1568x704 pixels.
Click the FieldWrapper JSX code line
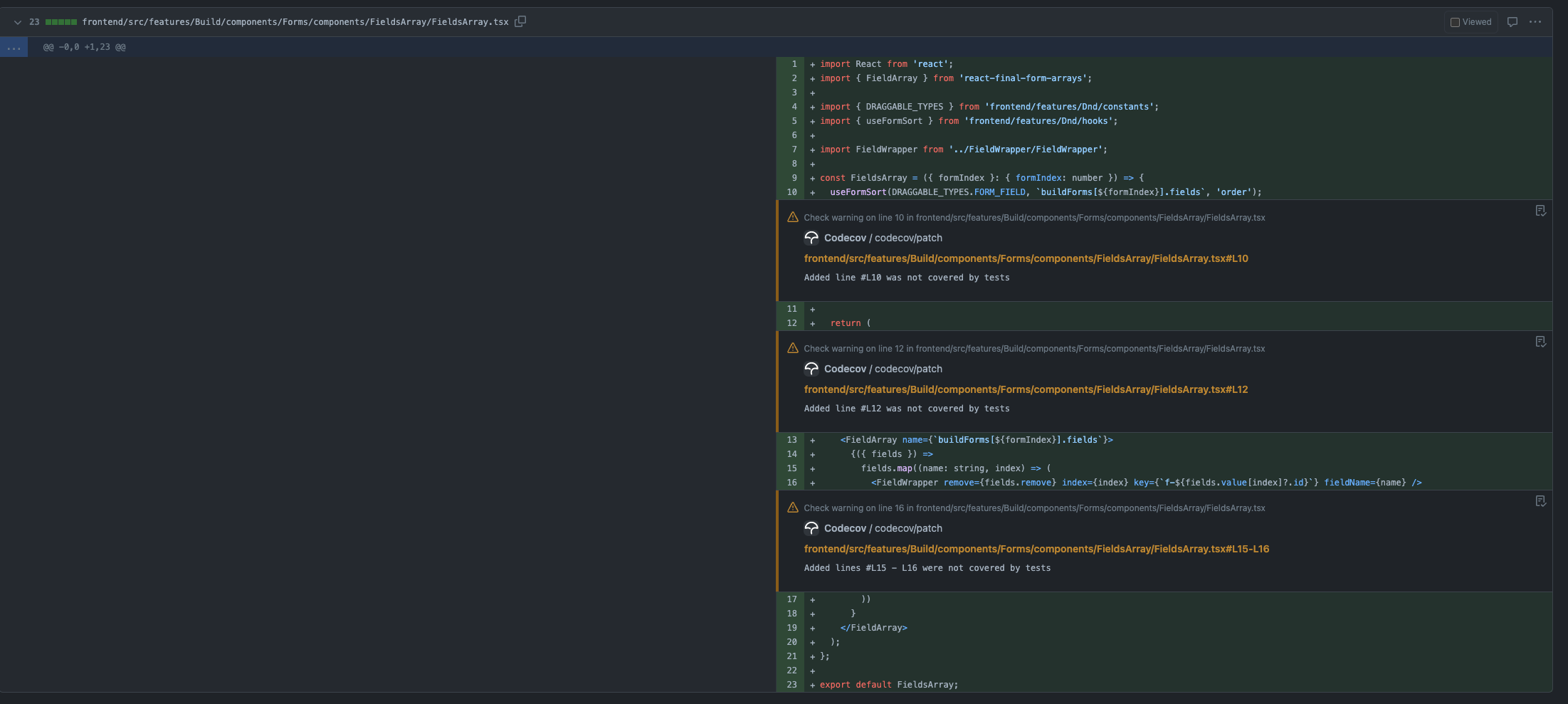(1147, 483)
